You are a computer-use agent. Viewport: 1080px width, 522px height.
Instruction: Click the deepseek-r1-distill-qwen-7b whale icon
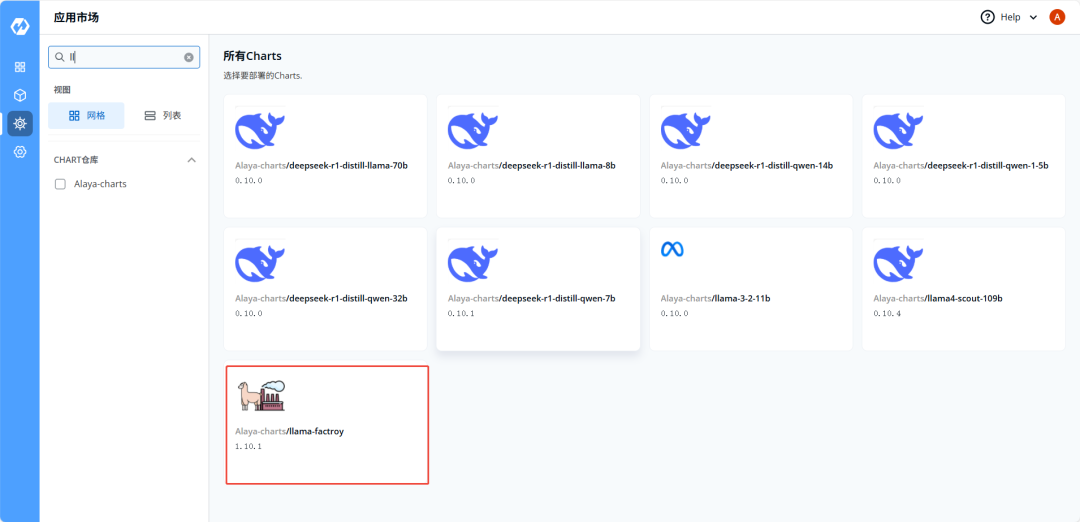coord(472,264)
